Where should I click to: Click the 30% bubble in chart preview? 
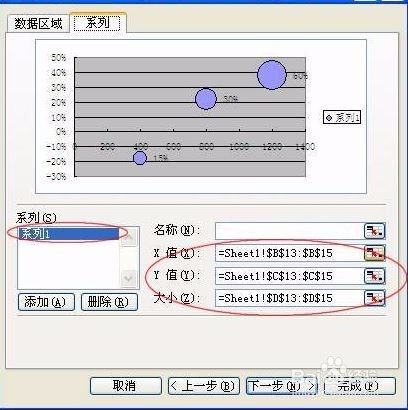click(206, 99)
